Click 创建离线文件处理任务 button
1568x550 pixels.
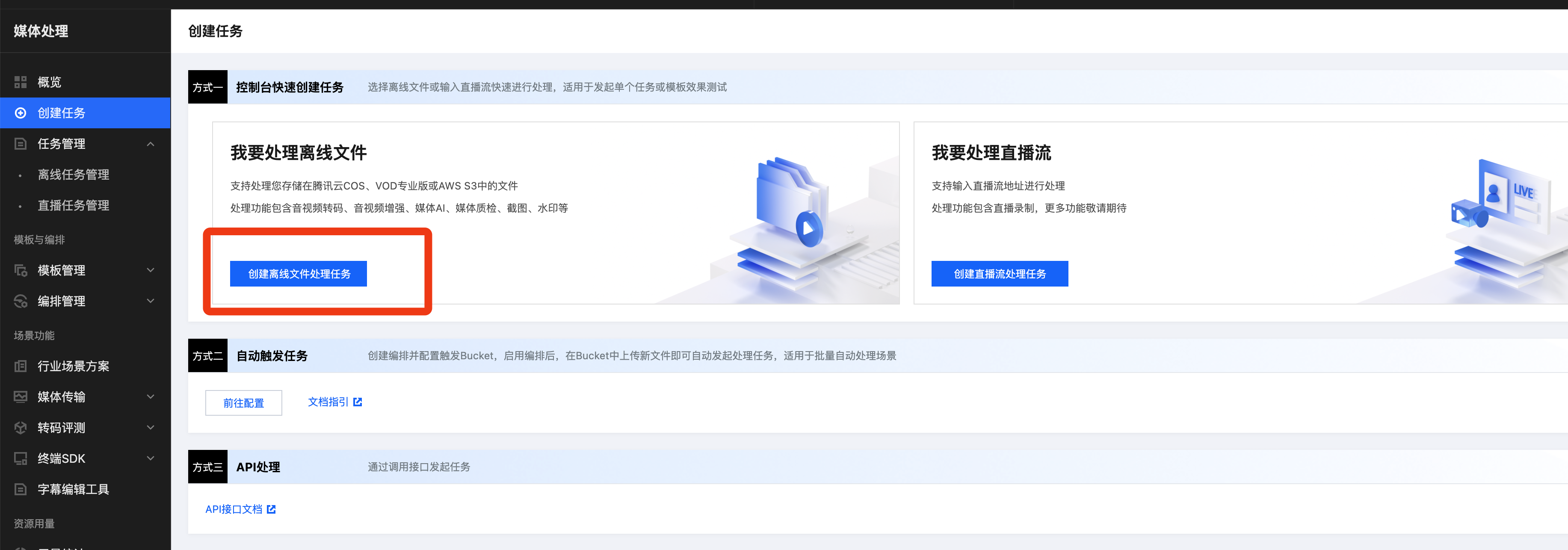tap(298, 274)
